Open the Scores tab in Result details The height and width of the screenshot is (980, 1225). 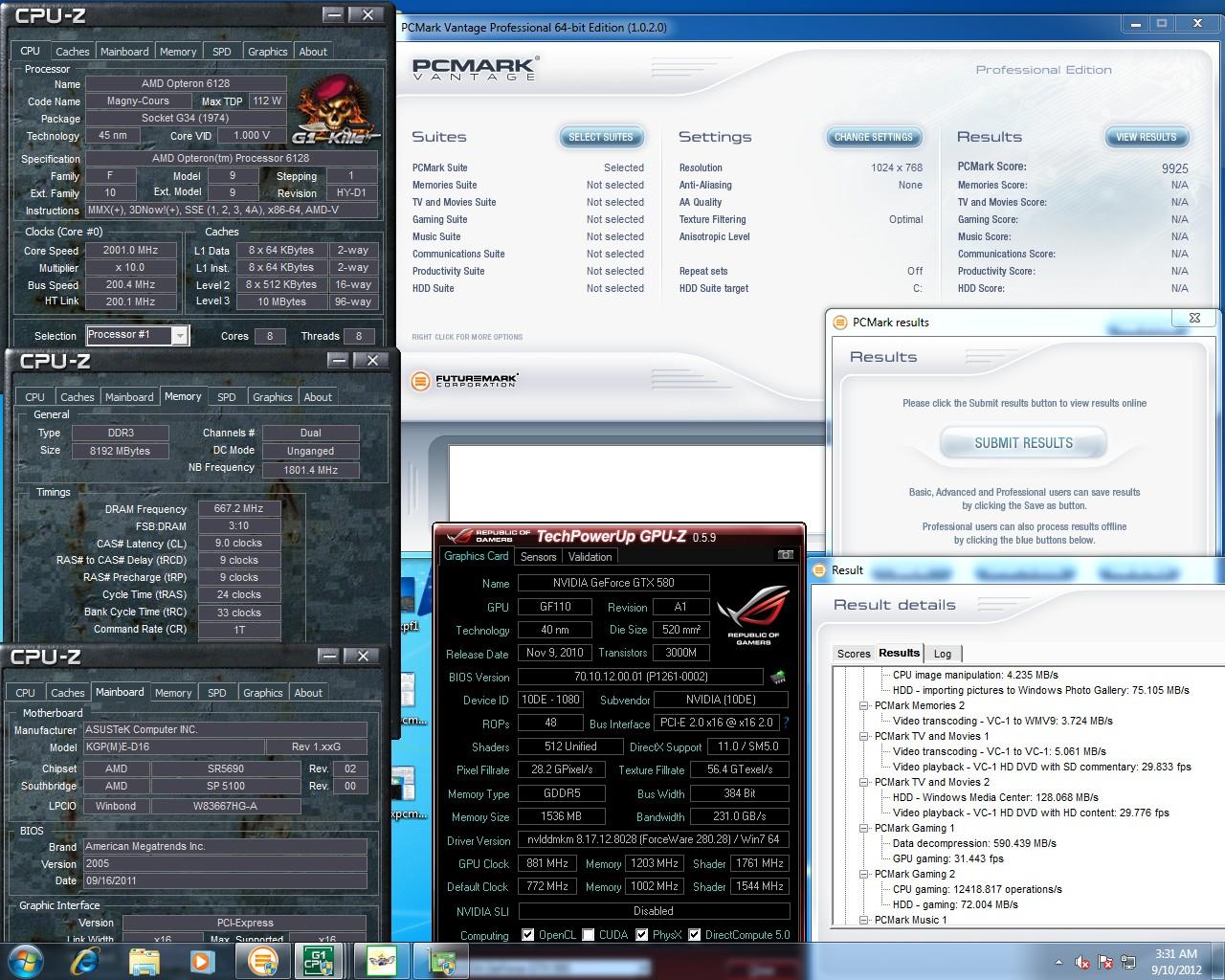point(854,654)
